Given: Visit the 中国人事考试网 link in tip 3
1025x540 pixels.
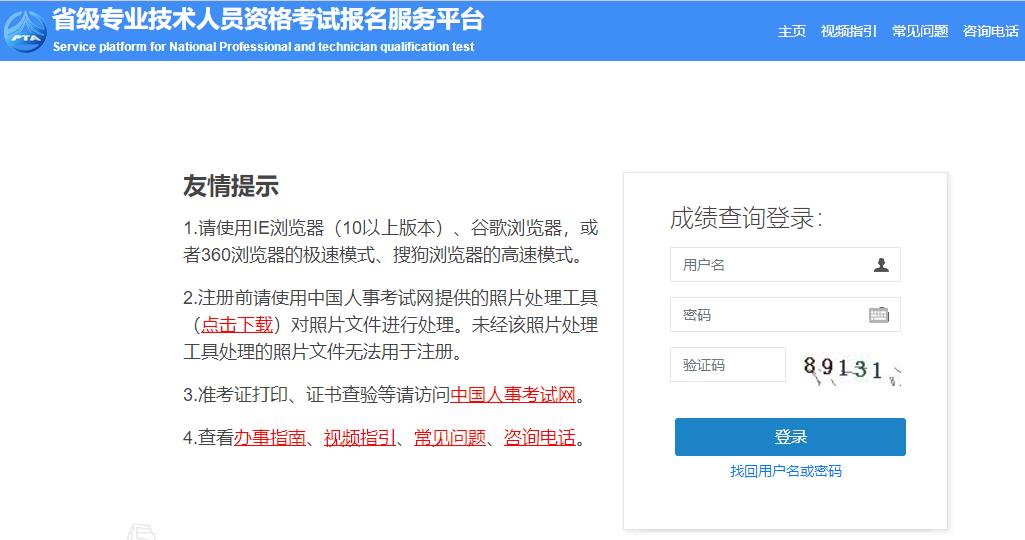Looking at the screenshot, I should (513, 394).
